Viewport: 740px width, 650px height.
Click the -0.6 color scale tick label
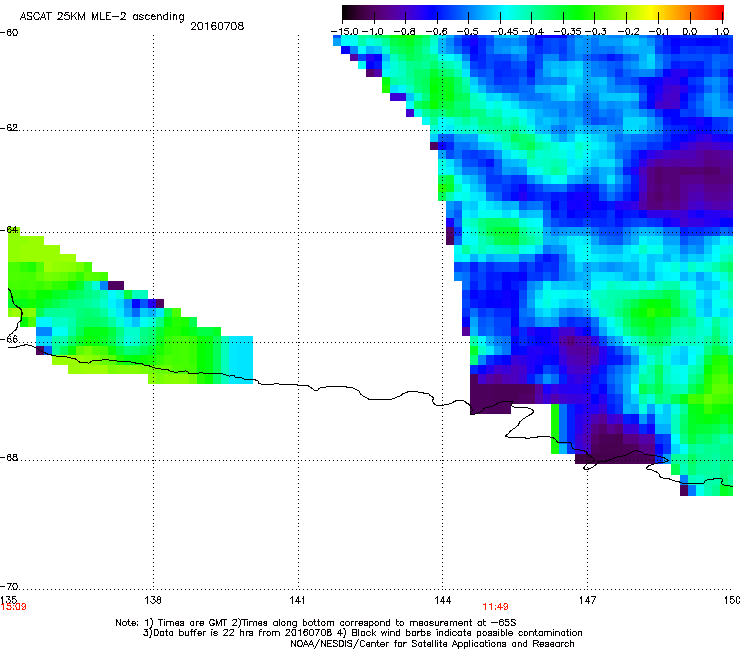coord(437,32)
